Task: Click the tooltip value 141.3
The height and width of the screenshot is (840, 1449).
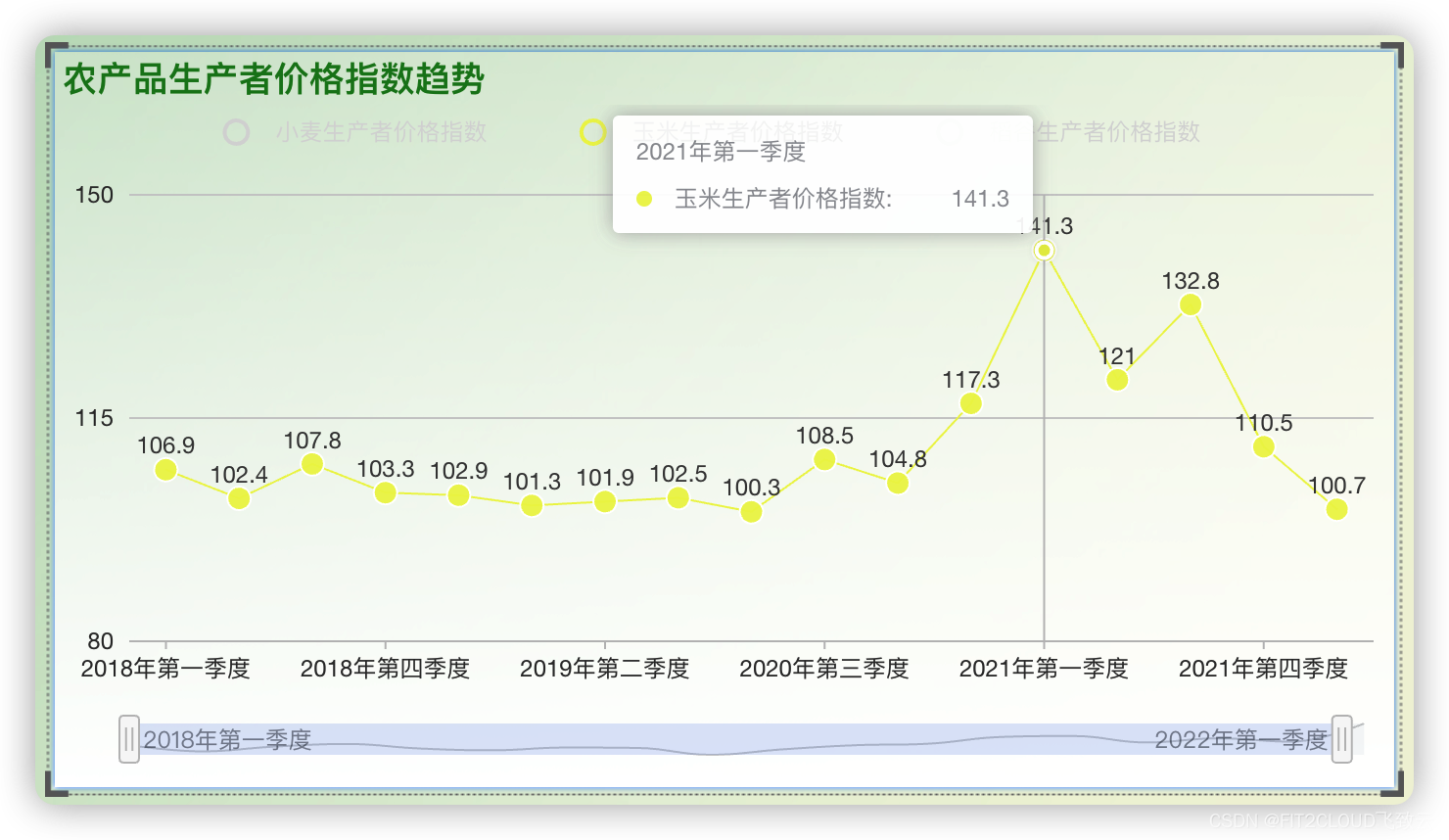Action: click(x=980, y=199)
